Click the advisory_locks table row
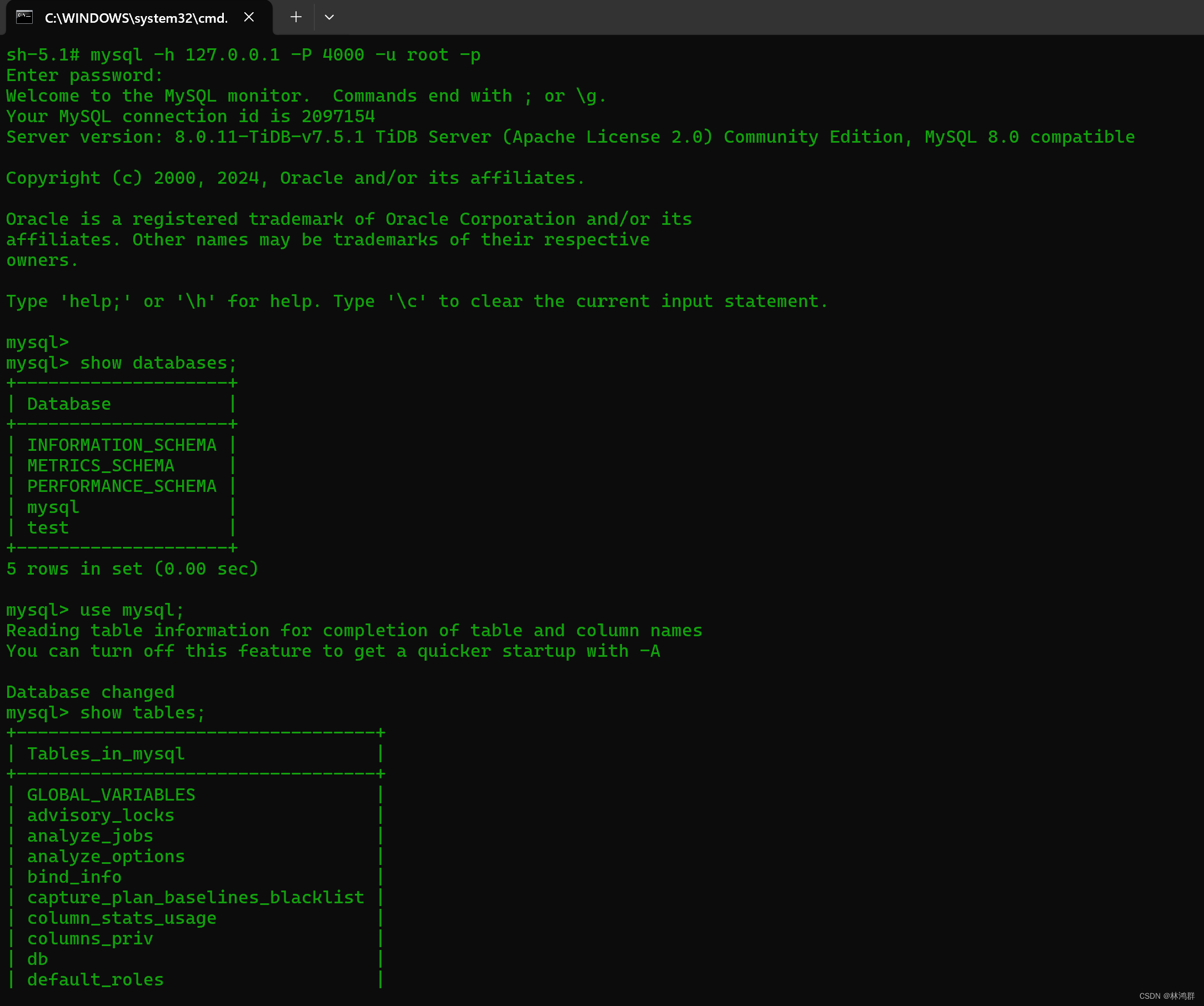The image size is (1204, 1006). click(x=101, y=815)
